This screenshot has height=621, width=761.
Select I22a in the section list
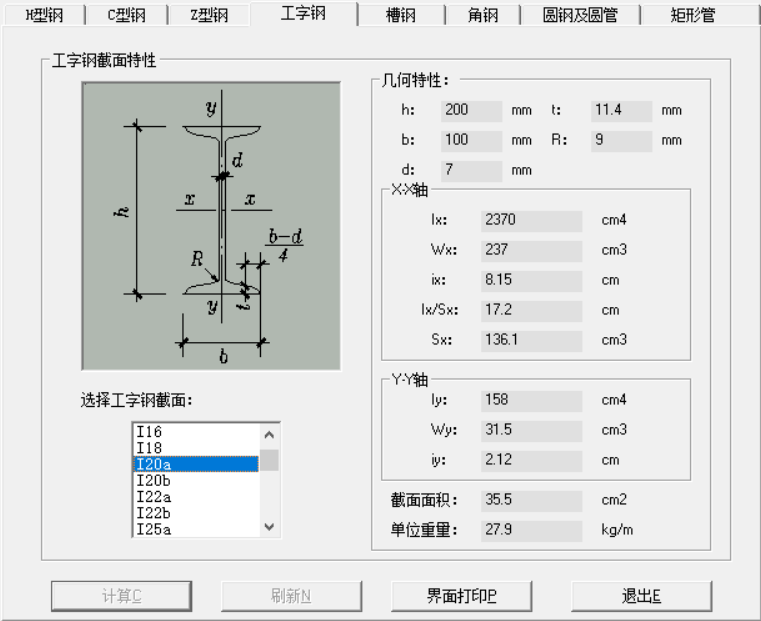pyautogui.click(x=196, y=496)
